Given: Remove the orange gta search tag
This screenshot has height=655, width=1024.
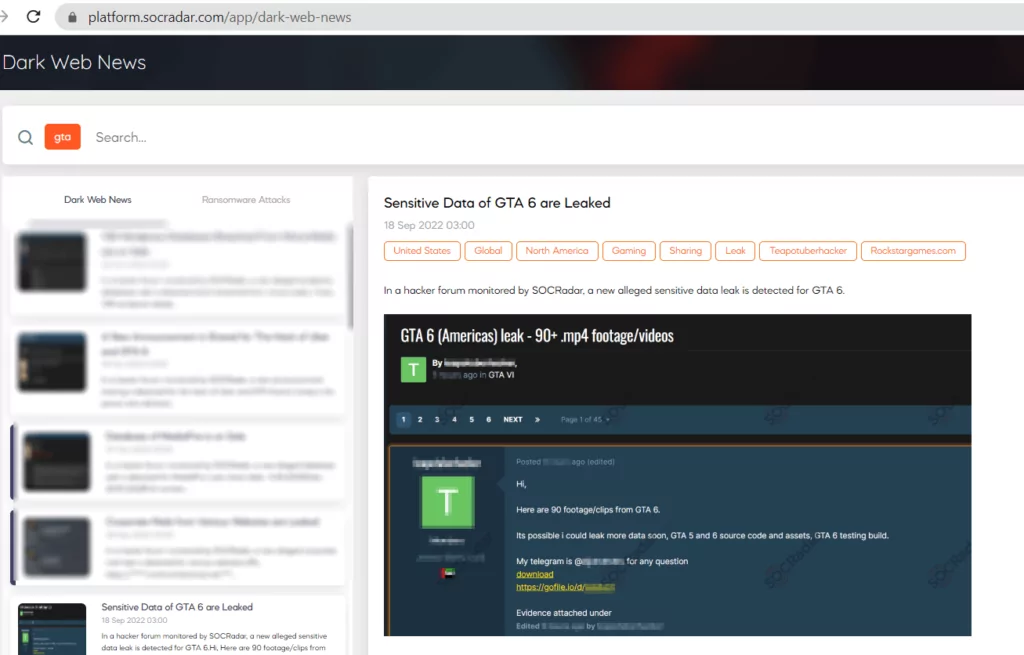Looking at the screenshot, I should [63, 136].
